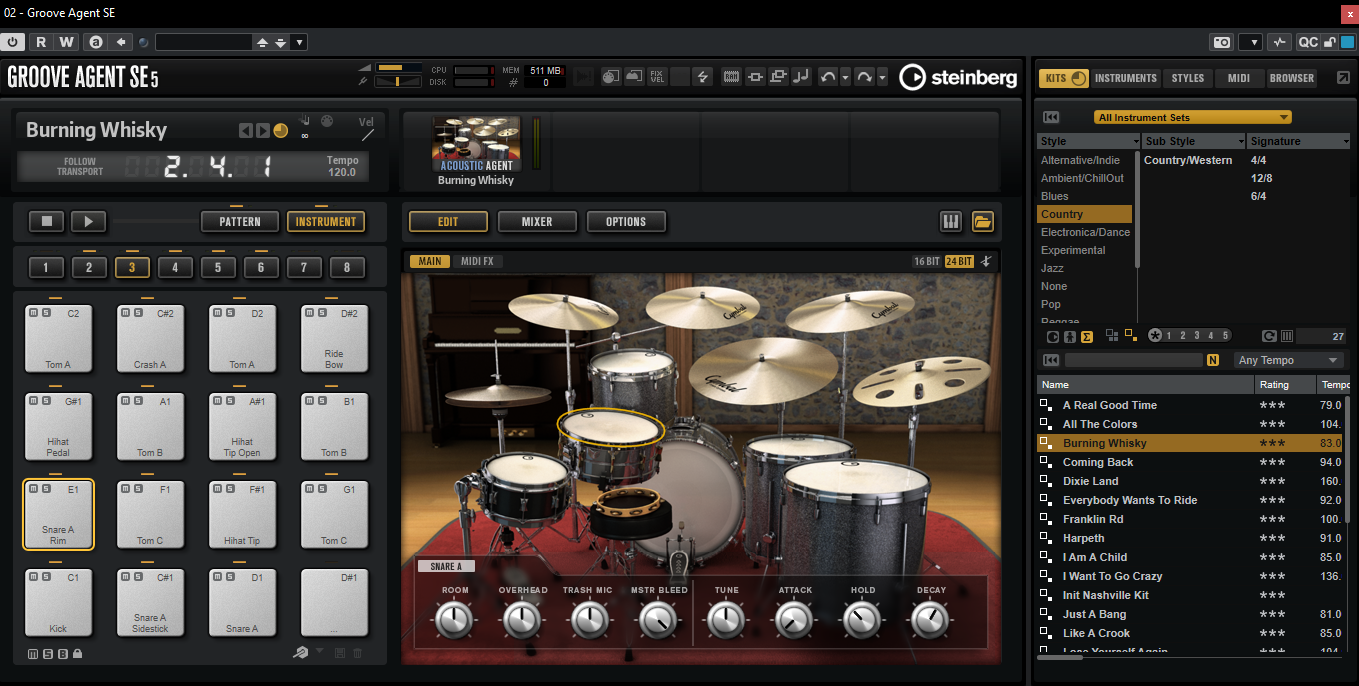Load next kit with right arrow
1359x686 pixels.
point(262,130)
